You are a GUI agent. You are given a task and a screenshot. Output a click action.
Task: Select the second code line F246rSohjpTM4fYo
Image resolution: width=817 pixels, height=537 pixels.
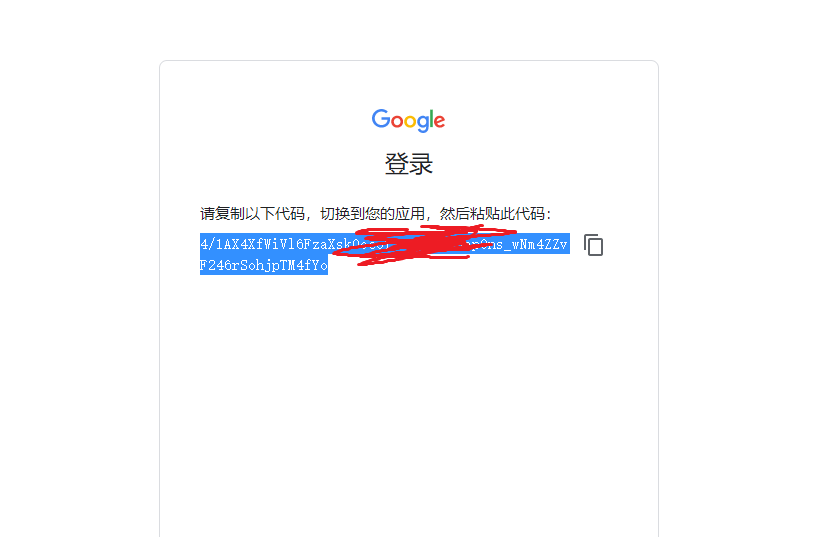click(264, 265)
